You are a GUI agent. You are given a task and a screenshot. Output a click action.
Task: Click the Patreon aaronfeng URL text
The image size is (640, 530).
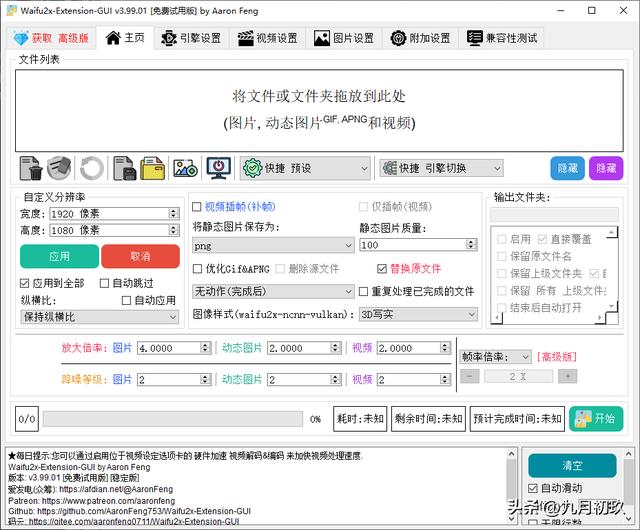pos(109,501)
